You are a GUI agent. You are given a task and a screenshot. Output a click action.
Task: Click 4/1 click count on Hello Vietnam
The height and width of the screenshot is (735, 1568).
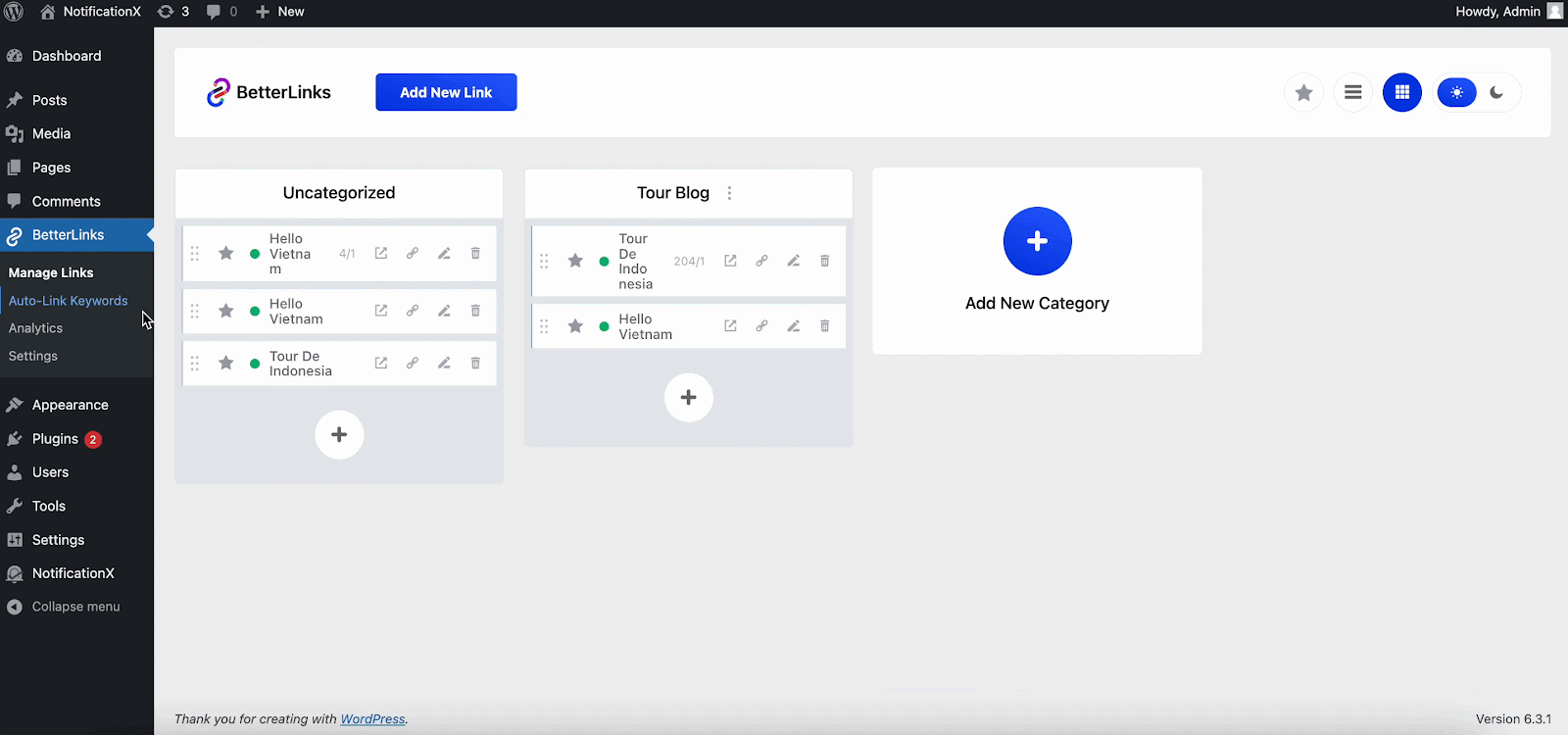(x=347, y=254)
